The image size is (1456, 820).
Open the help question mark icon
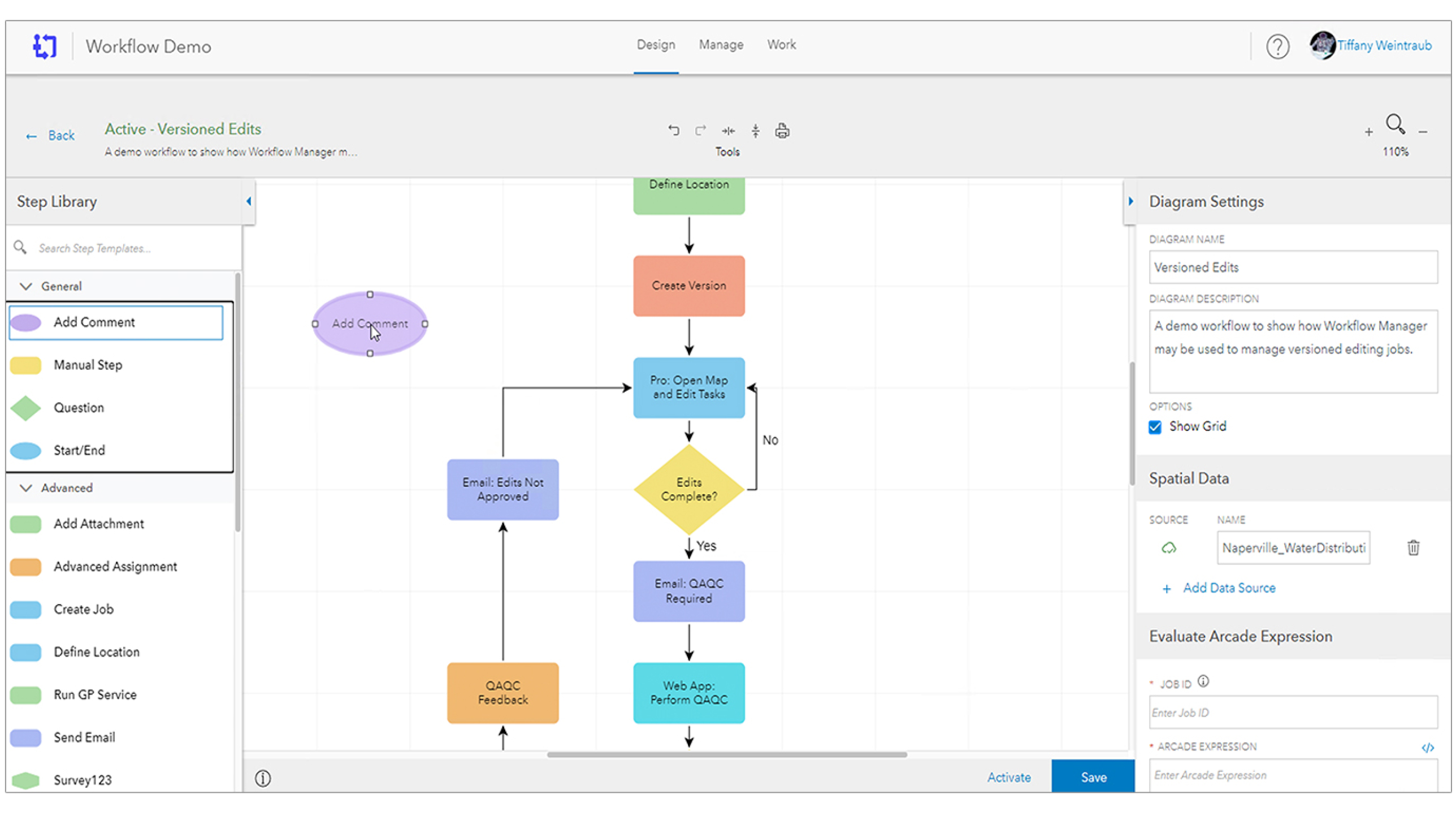pyautogui.click(x=1277, y=46)
